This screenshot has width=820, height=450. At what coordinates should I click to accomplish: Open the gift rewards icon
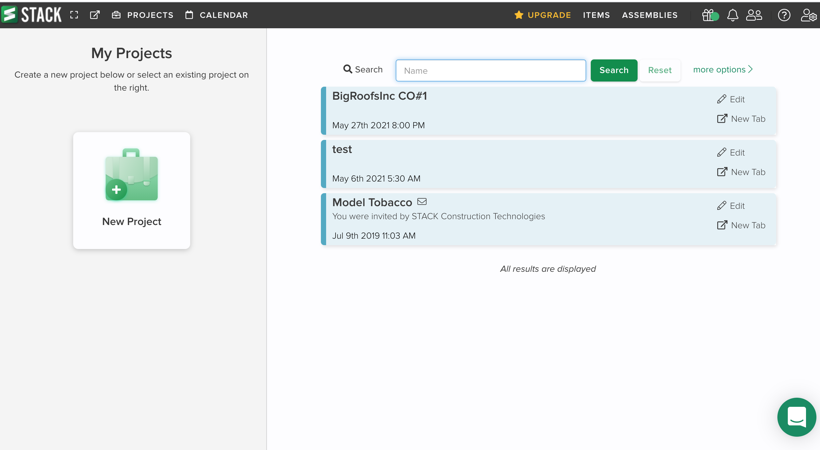click(x=710, y=15)
